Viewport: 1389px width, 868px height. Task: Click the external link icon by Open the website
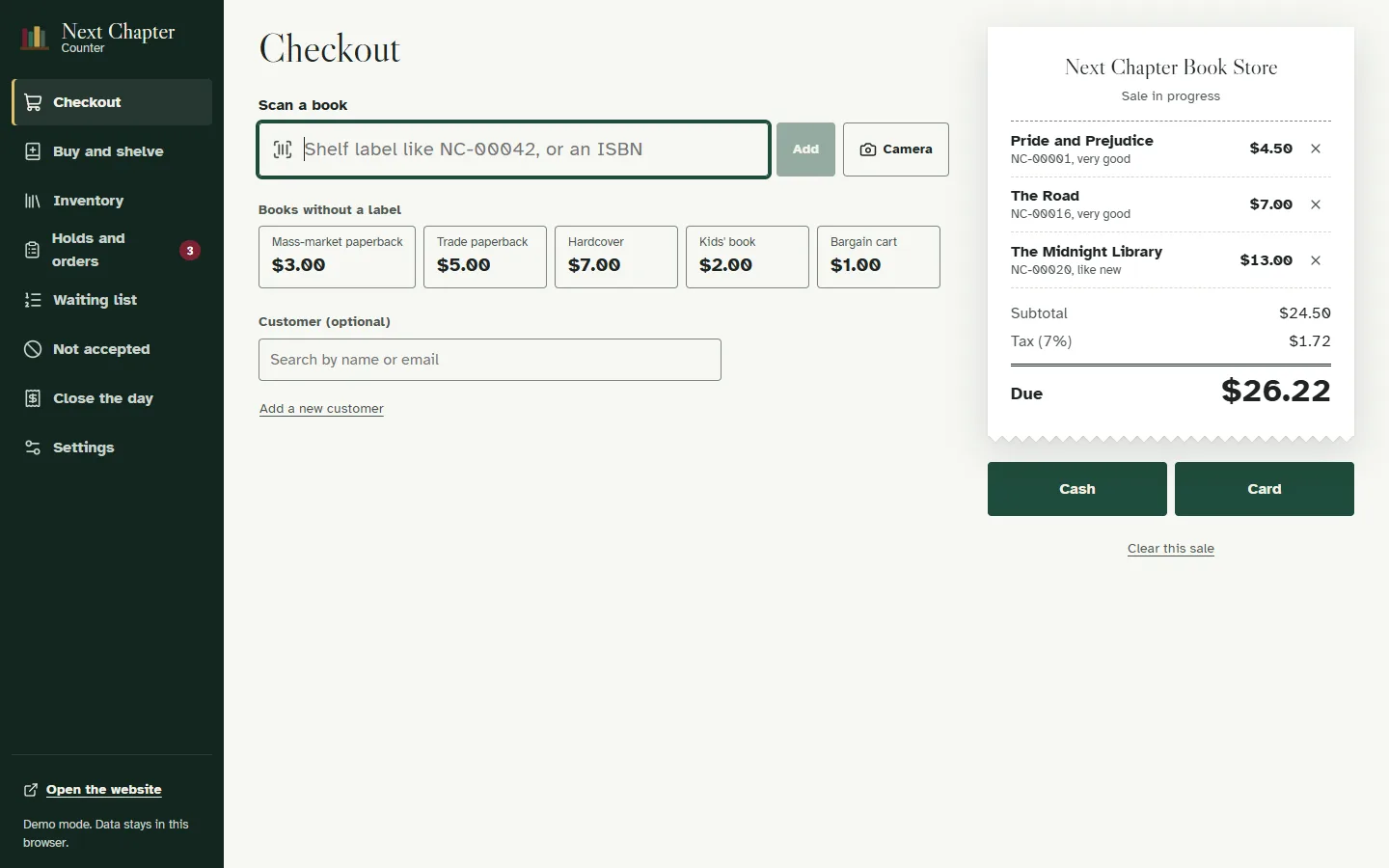click(31, 790)
